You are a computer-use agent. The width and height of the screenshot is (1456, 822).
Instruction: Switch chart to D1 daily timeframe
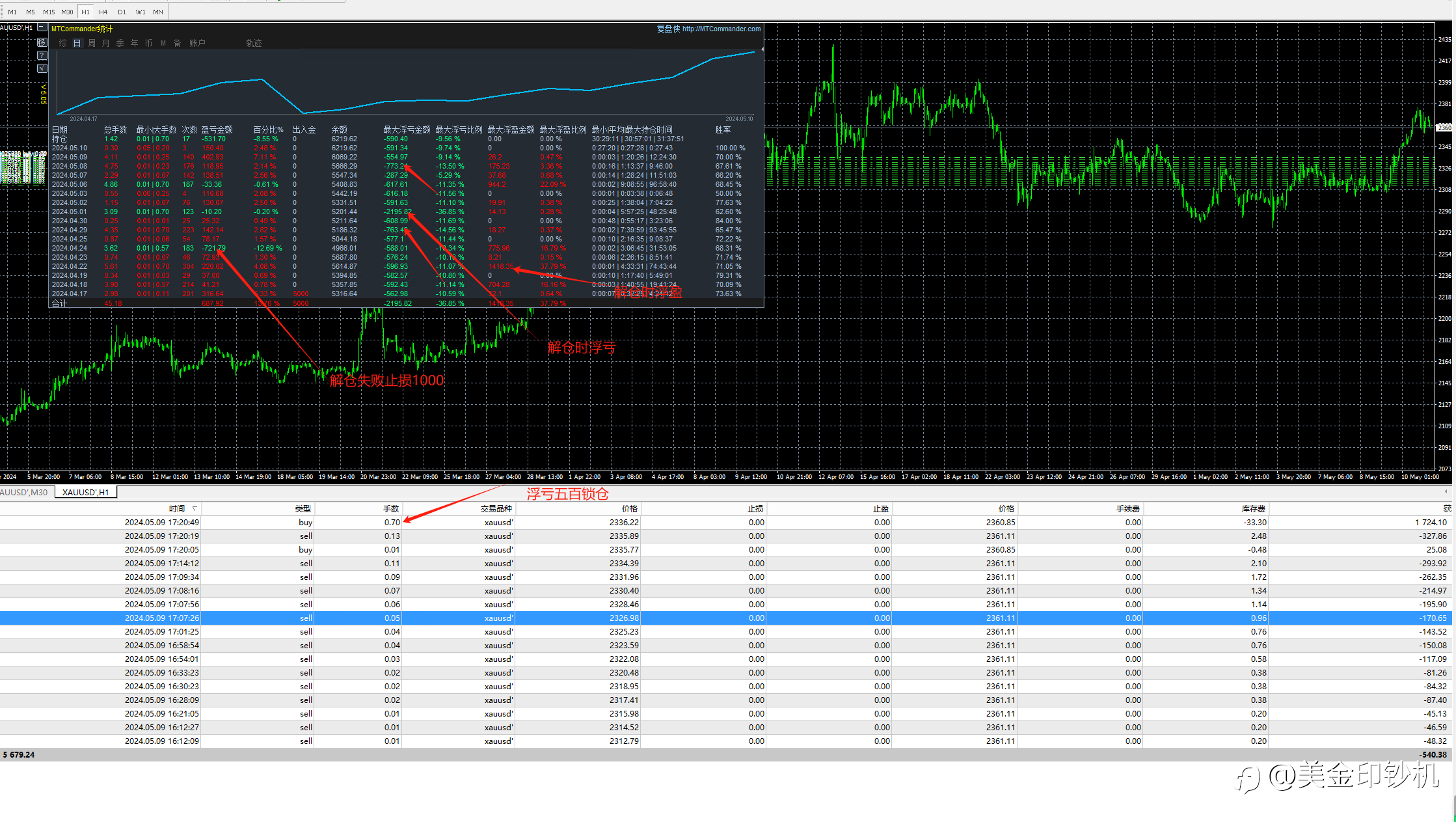[122, 12]
